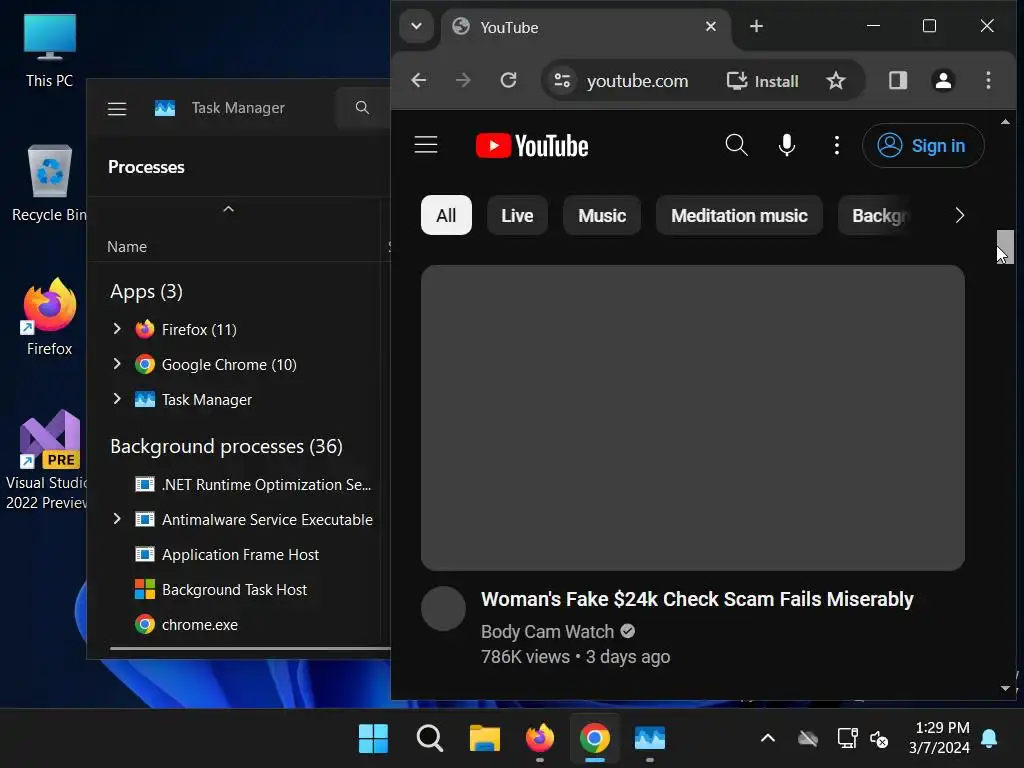Click the Background processes (36) header
The height and width of the screenshot is (768, 1024).
226,446
